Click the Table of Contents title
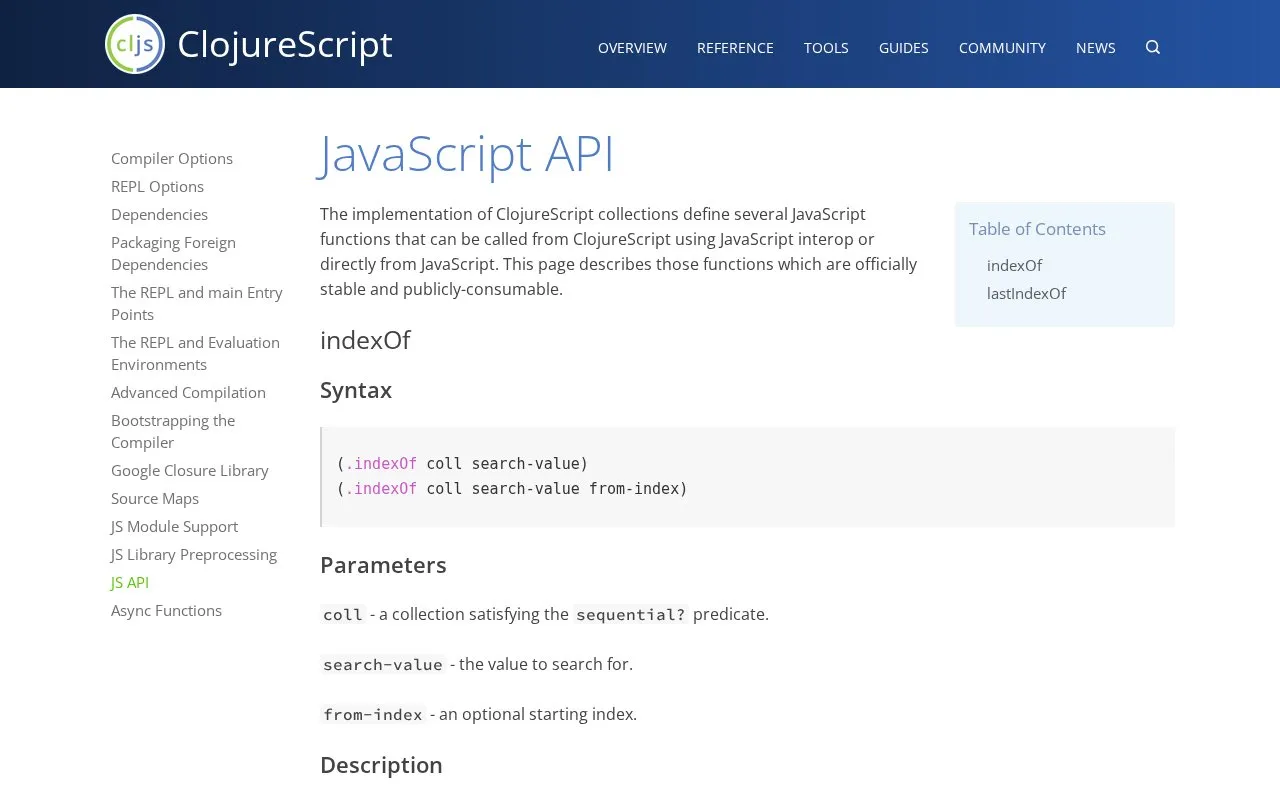The height and width of the screenshot is (800, 1280). pyautogui.click(x=1037, y=229)
